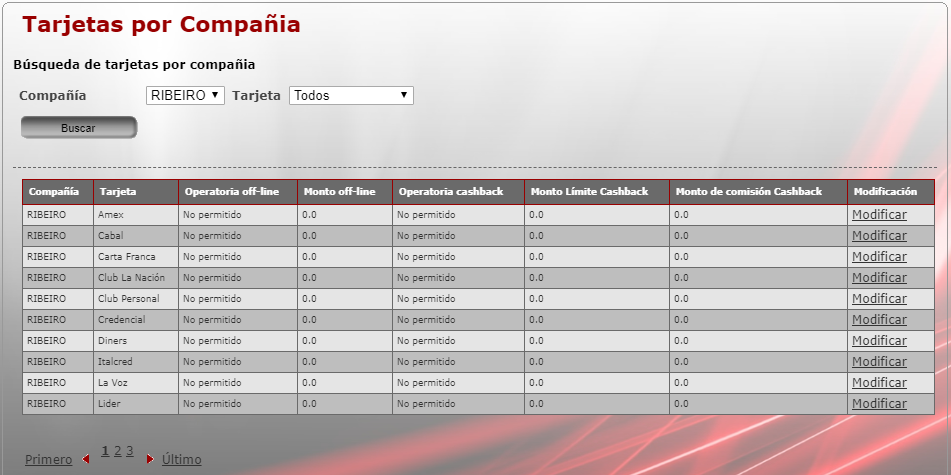951x475 pixels.
Task: Click the Operatoria cashback column header
Action: click(x=459, y=192)
